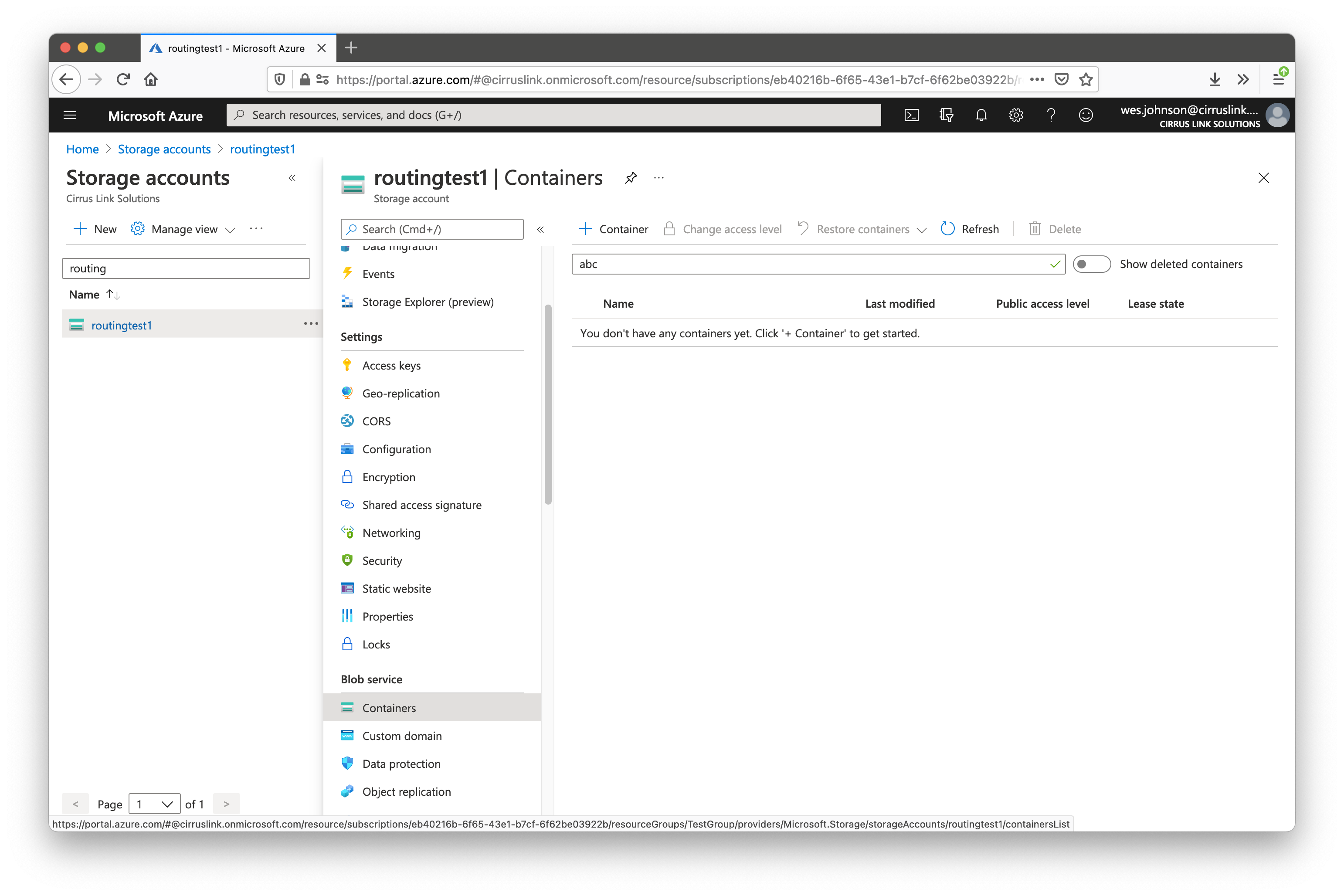Open portal settings gear icon

[1016, 115]
